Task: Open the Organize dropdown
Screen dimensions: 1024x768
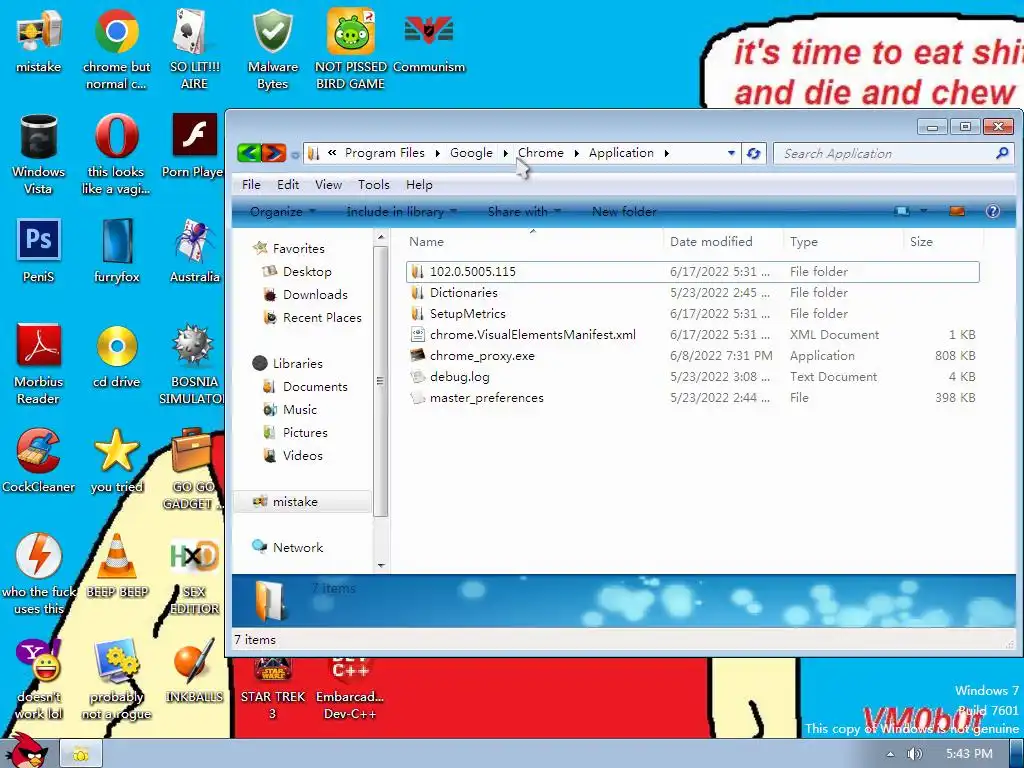Action: (282, 212)
